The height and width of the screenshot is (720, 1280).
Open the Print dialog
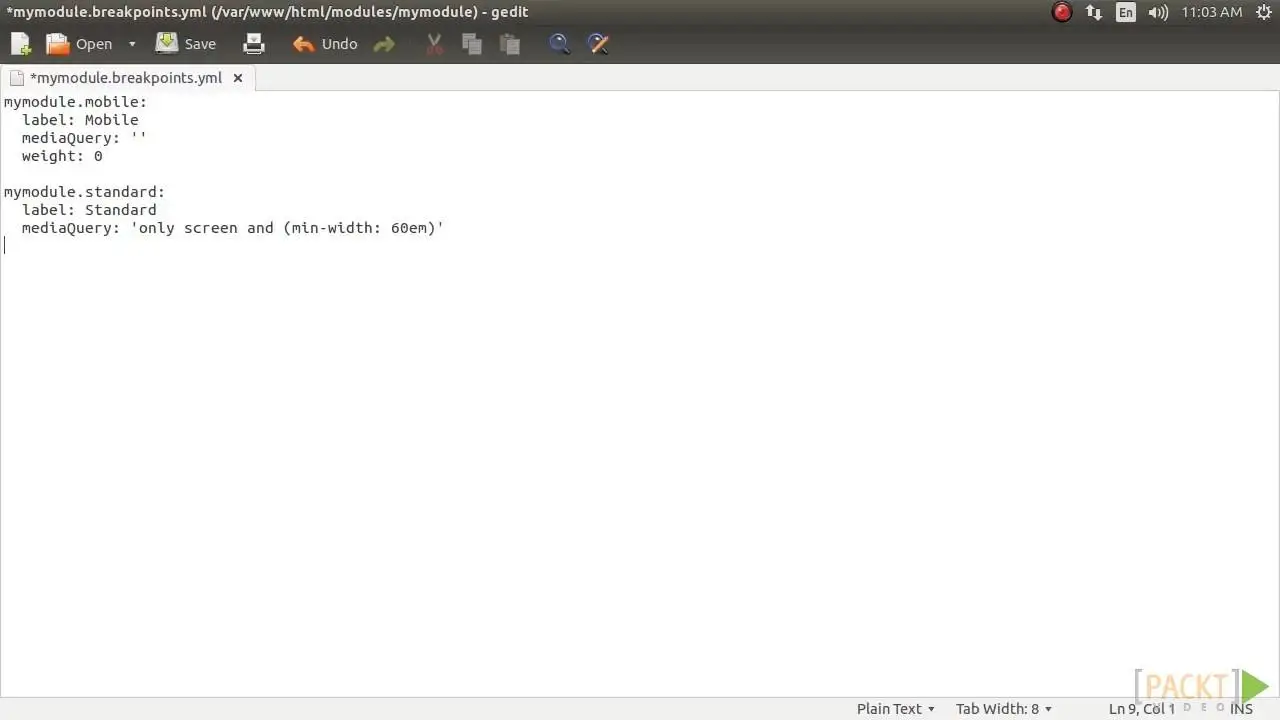253,43
